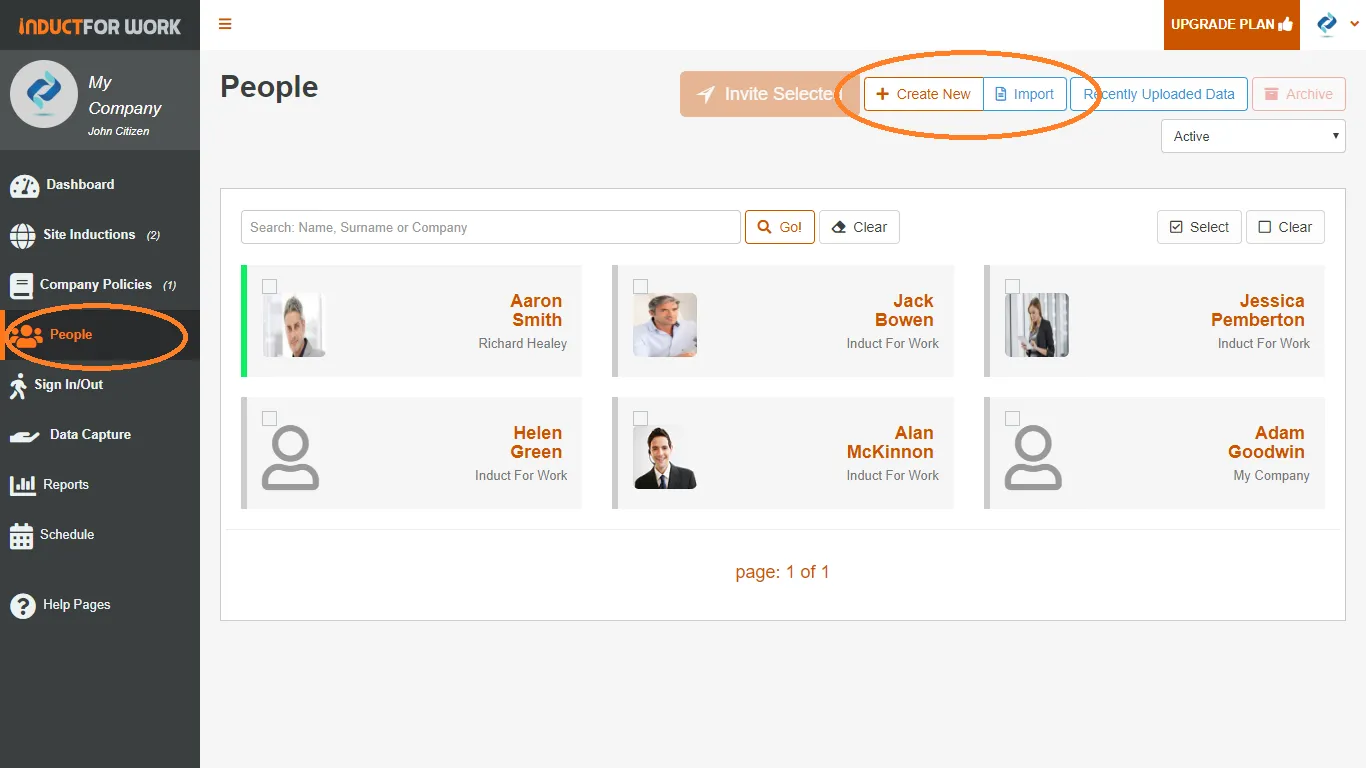Screen dimensions: 1366x768
Task: Click Clear button next to Go!
Action: pos(859,227)
